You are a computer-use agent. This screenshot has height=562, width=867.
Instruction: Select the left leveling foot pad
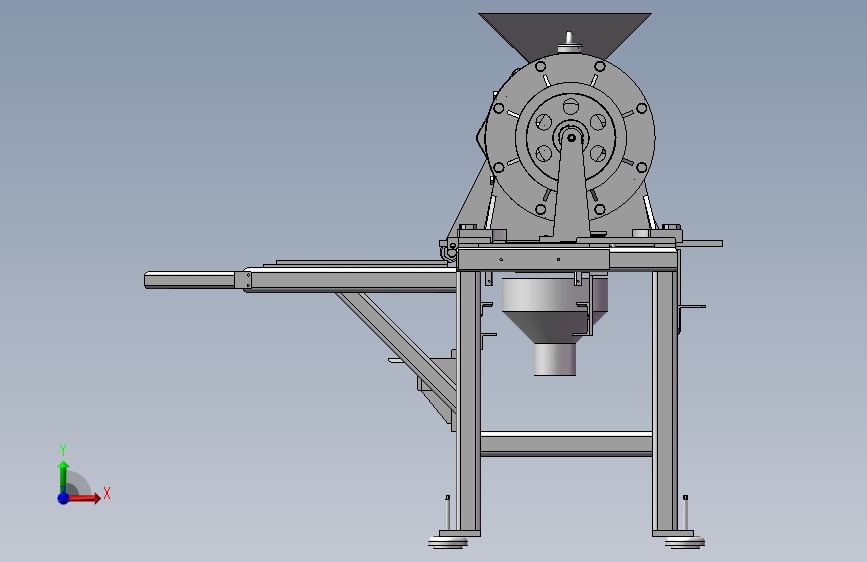(448, 542)
